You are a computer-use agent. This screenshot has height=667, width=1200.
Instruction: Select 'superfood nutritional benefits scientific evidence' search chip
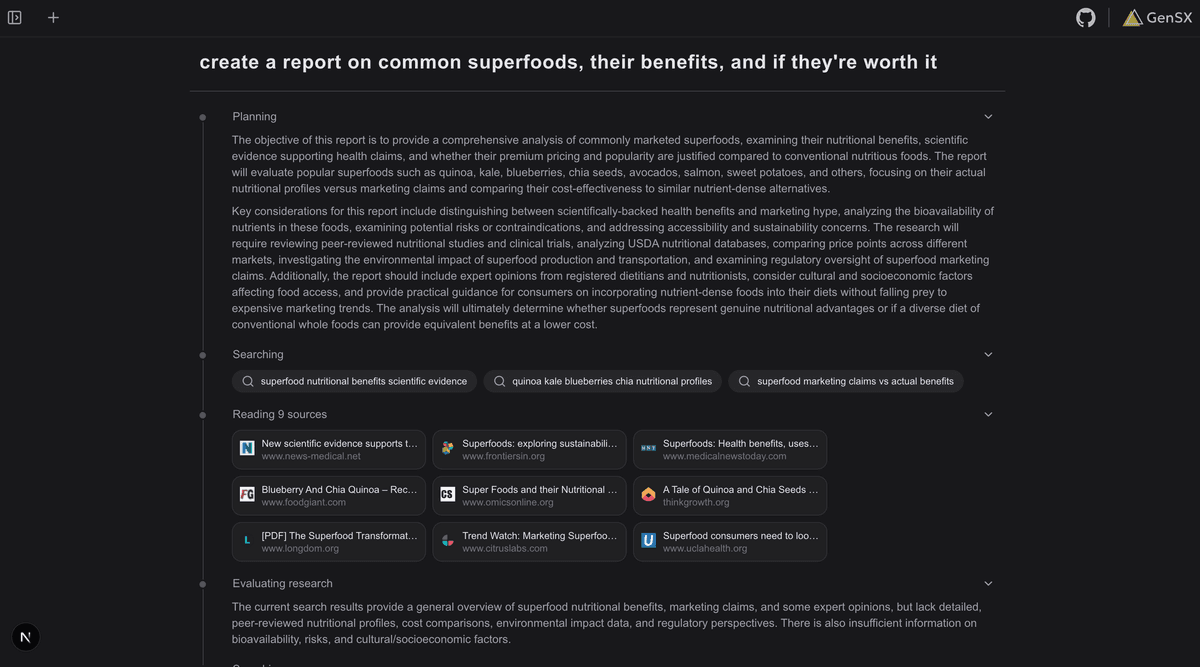point(355,381)
